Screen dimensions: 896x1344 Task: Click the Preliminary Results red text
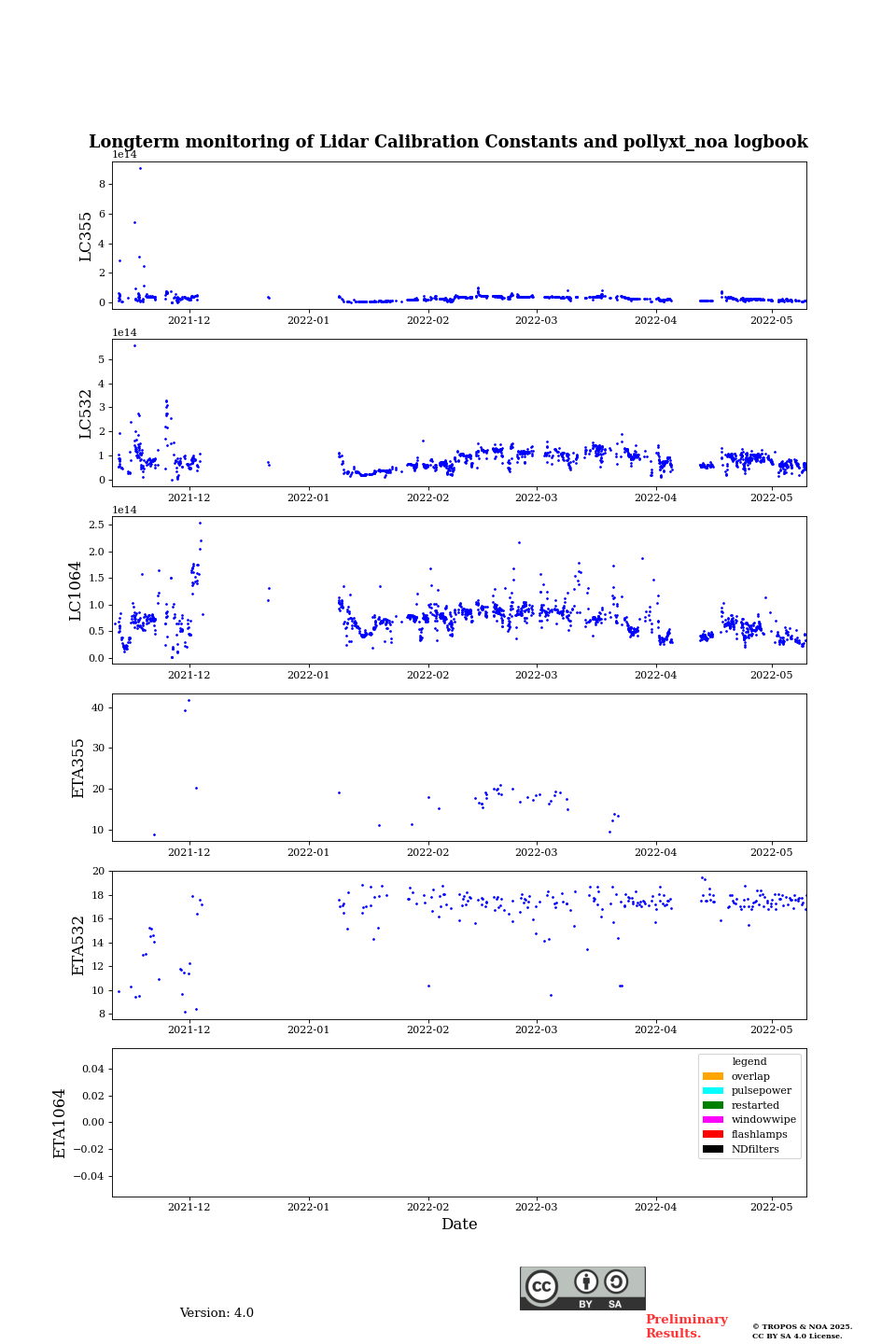tap(686, 1326)
